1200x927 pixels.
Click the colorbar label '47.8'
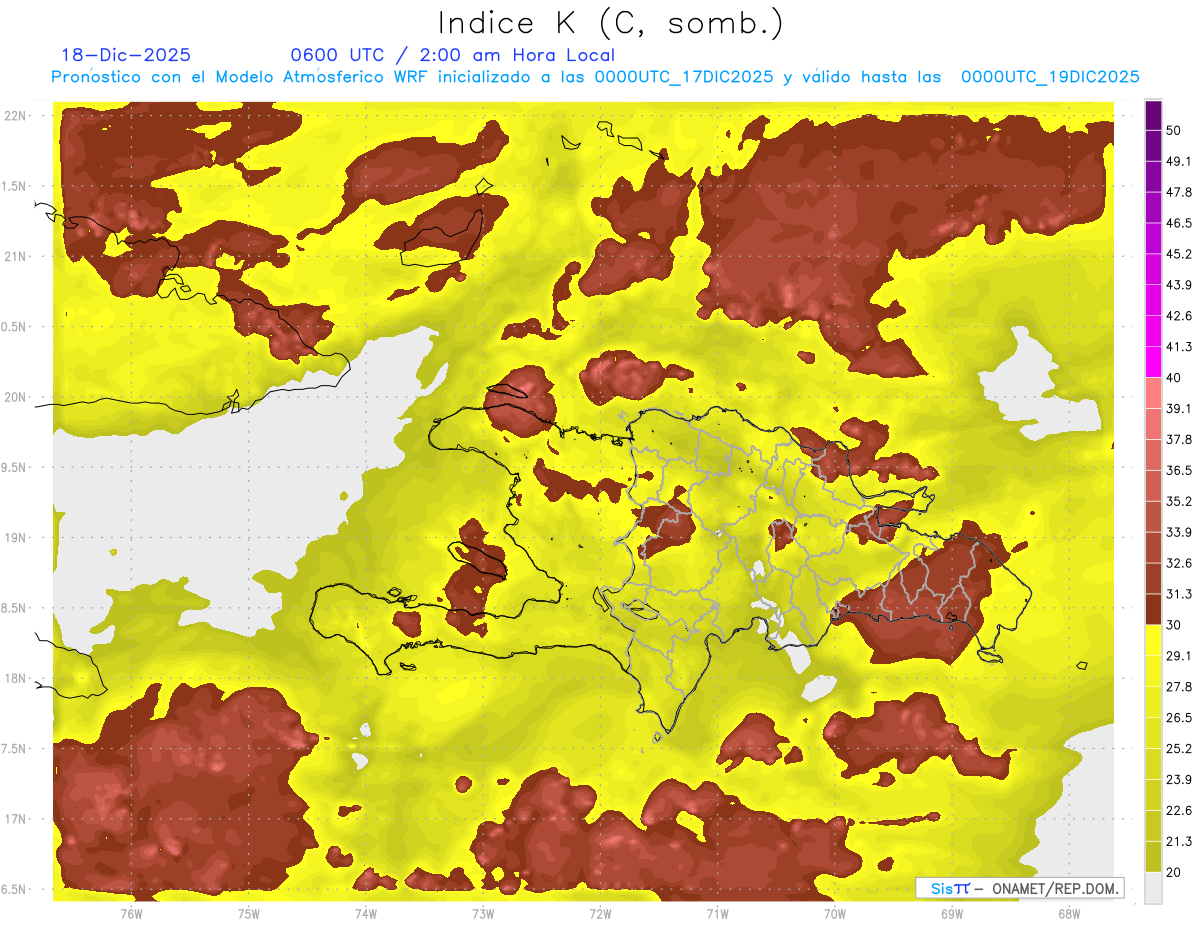[x=1178, y=192]
